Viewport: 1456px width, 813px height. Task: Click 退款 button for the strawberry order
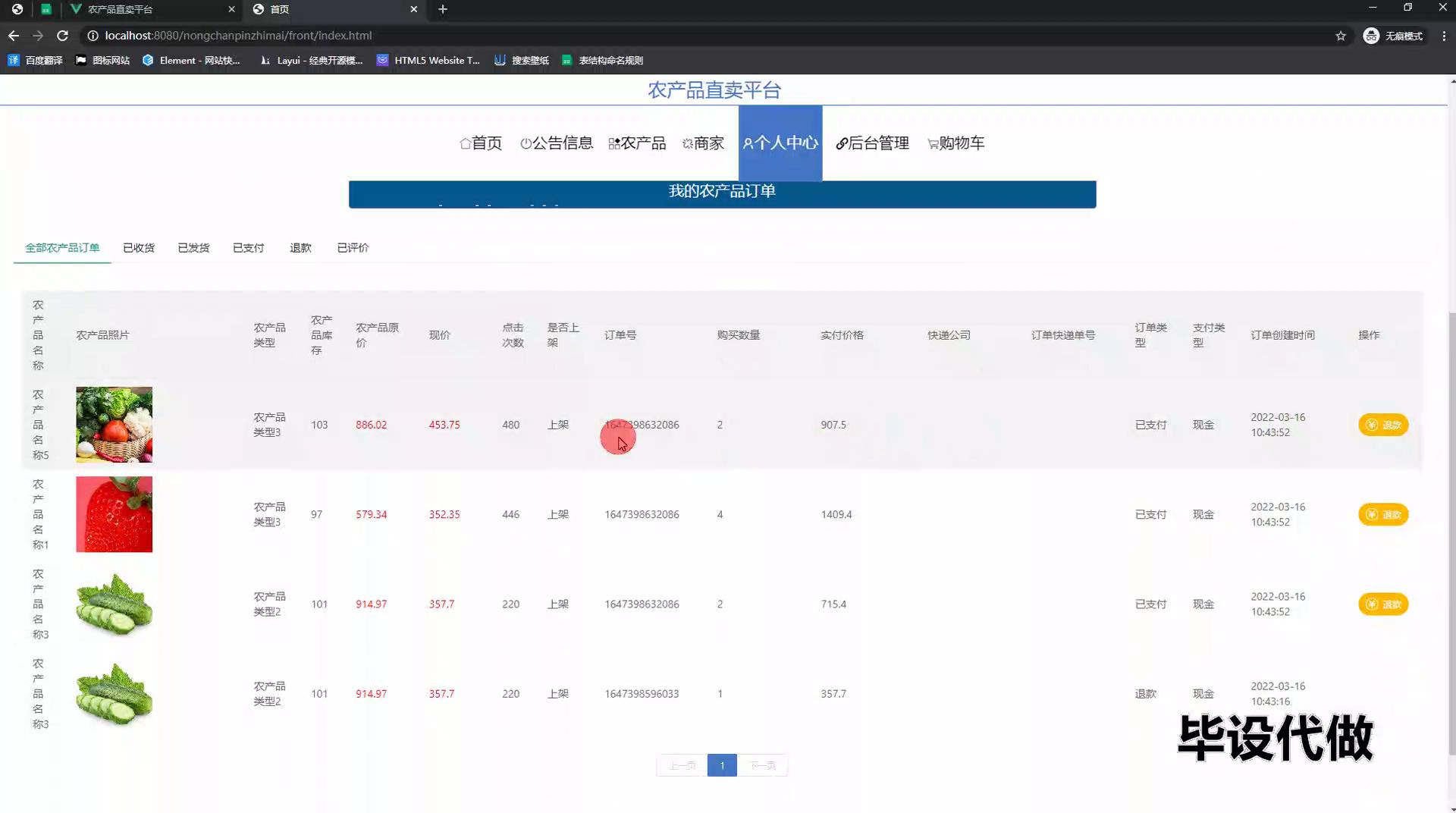1382,514
